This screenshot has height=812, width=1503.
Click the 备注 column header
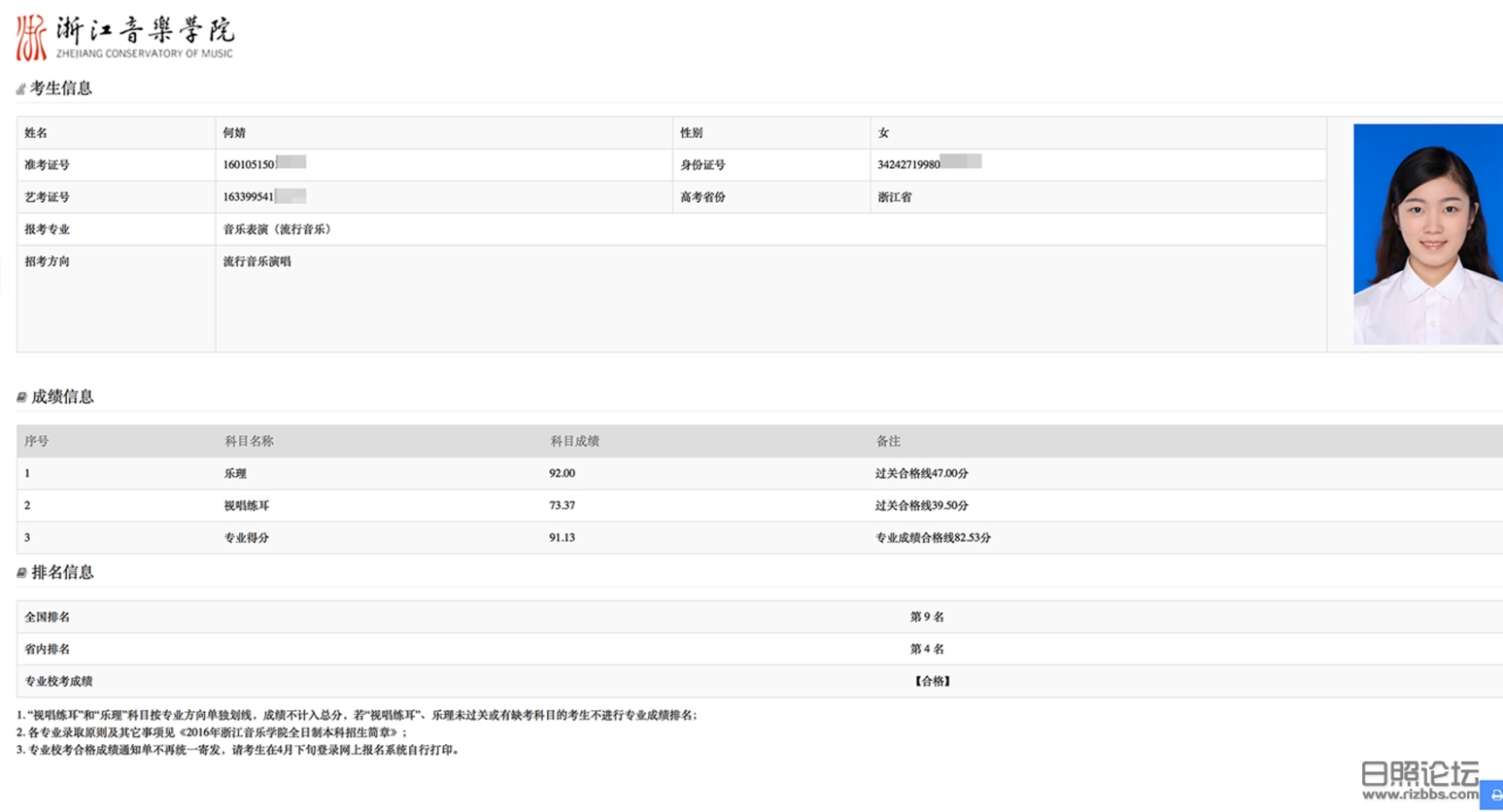click(x=888, y=441)
